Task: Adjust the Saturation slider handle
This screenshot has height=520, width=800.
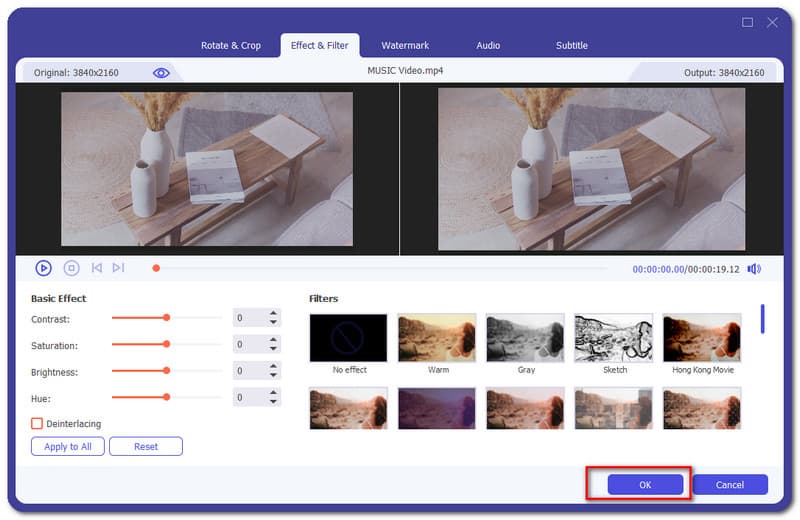Action: [166, 344]
